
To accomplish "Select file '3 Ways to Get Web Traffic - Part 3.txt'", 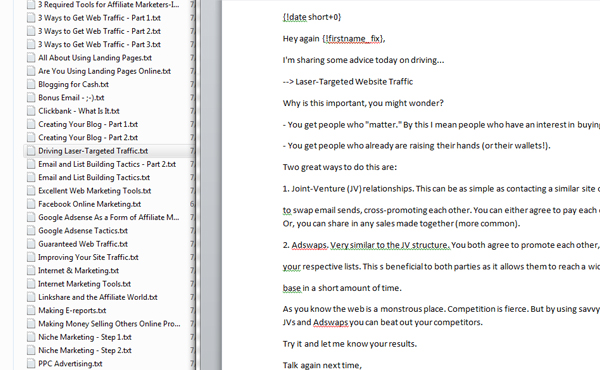I will pyautogui.click(x=99, y=44).
